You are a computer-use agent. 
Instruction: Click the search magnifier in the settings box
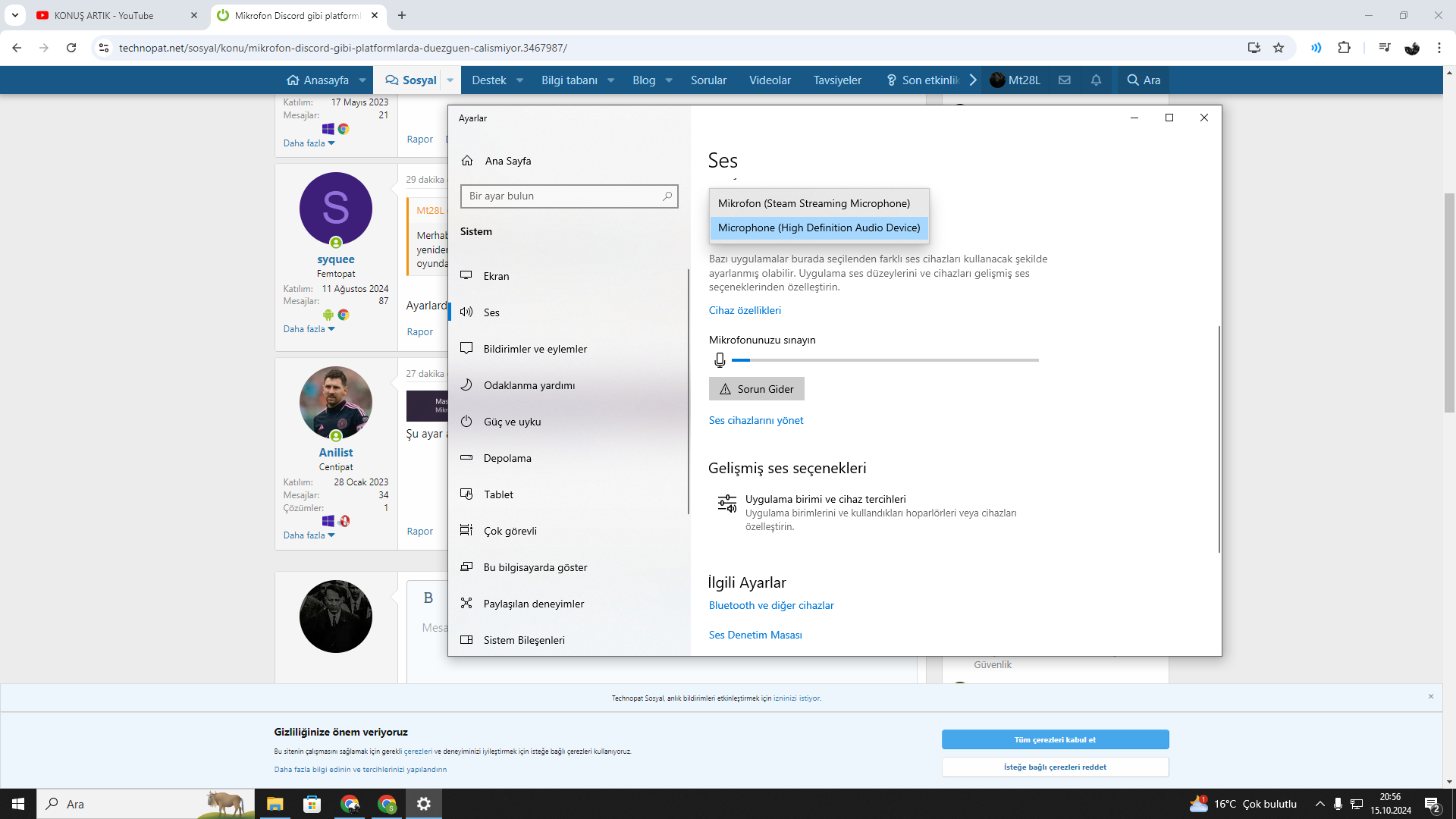667,196
